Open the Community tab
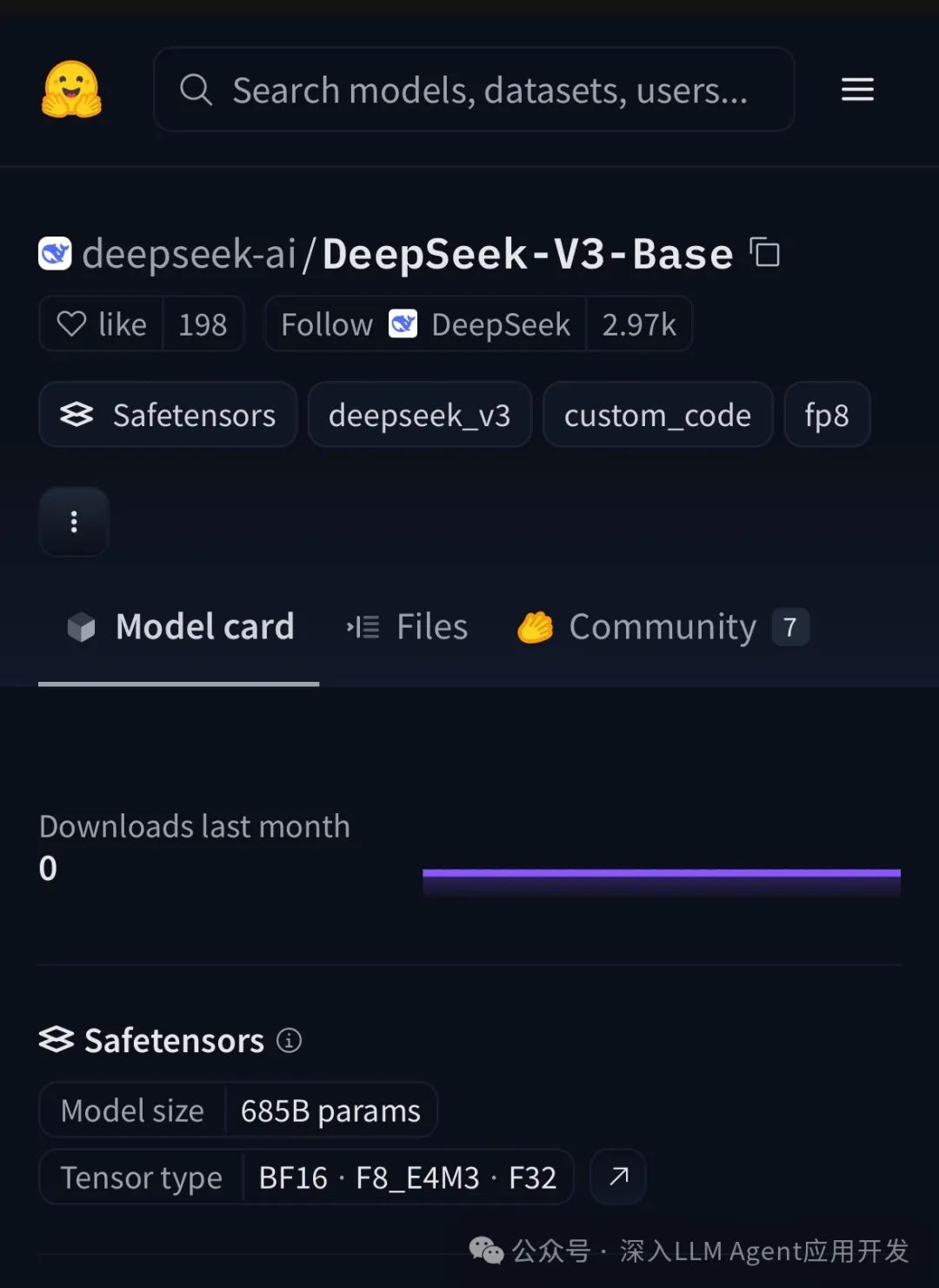The height and width of the screenshot is (1288, 939). [x=663, y=627]
